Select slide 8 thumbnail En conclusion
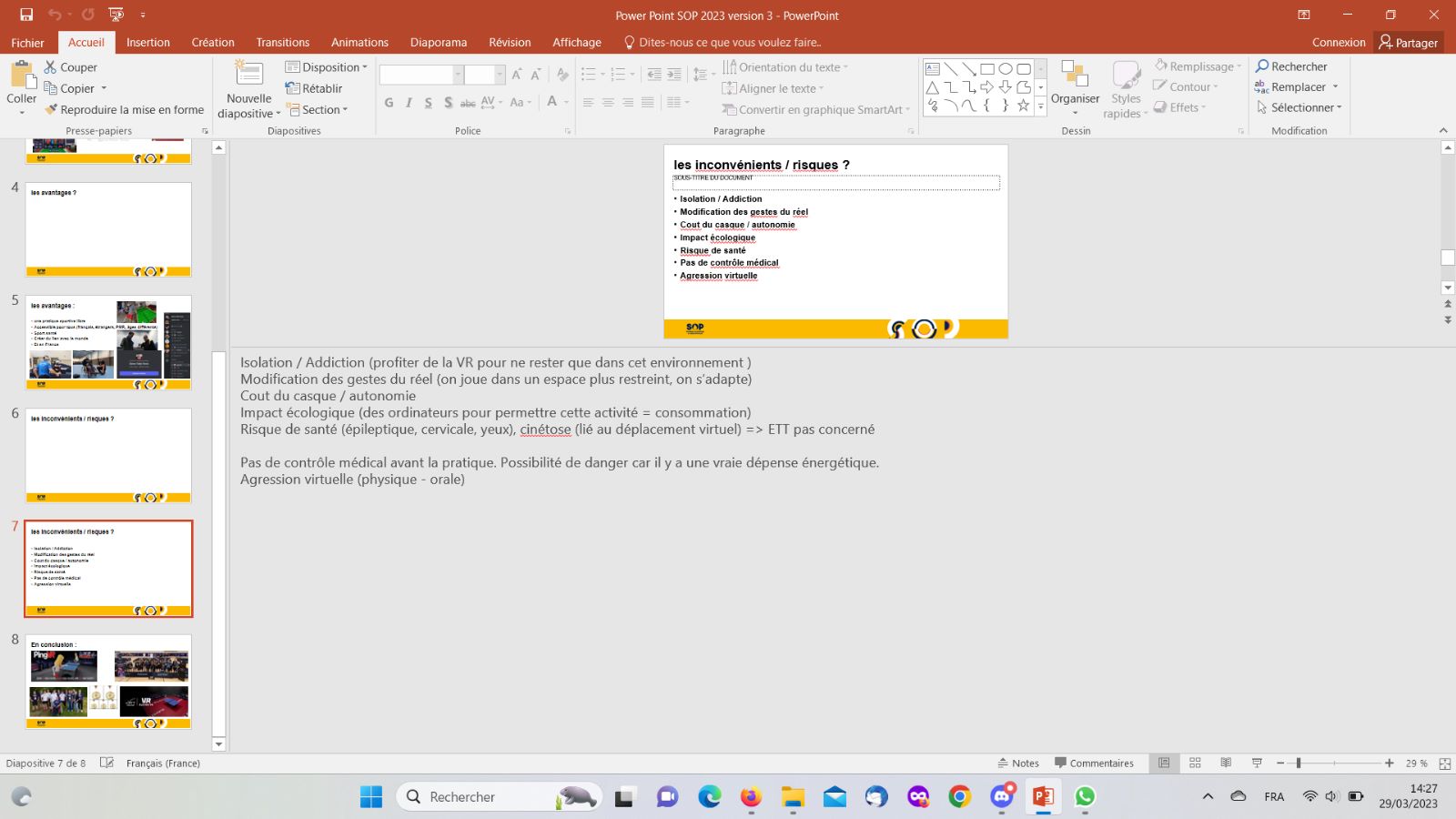The height and width of the screenshot is (819, 1456). pyautogui.click(x=108, y=682)
